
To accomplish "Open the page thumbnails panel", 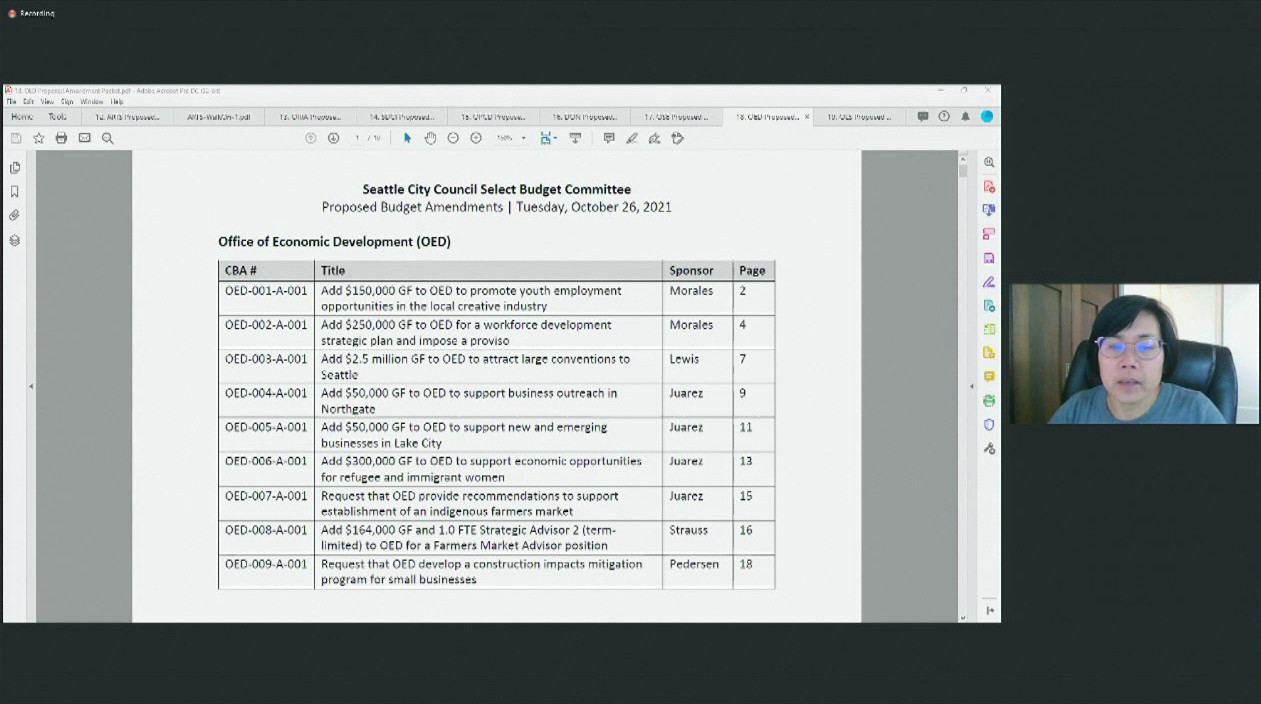I will pyautogui.click(x=14, y=169).
